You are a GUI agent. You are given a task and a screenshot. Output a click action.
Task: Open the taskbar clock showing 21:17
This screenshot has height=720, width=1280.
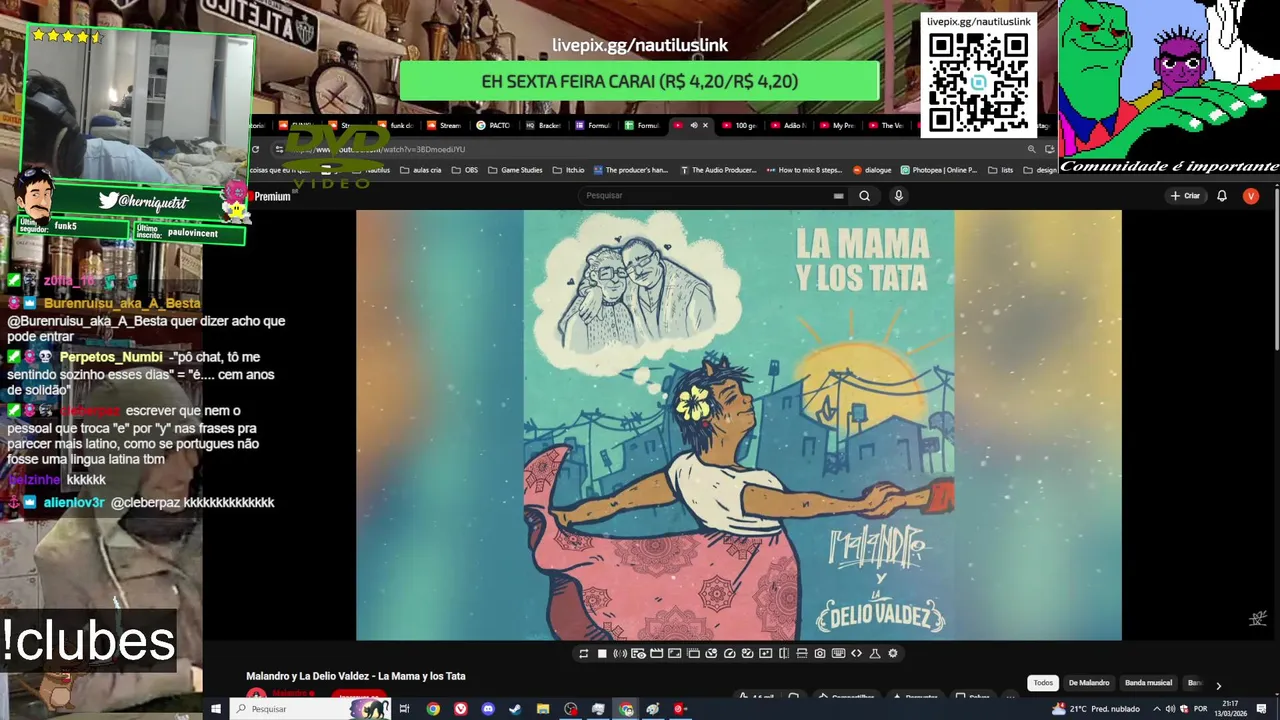pyautogui.click(x=1228, y=709)
